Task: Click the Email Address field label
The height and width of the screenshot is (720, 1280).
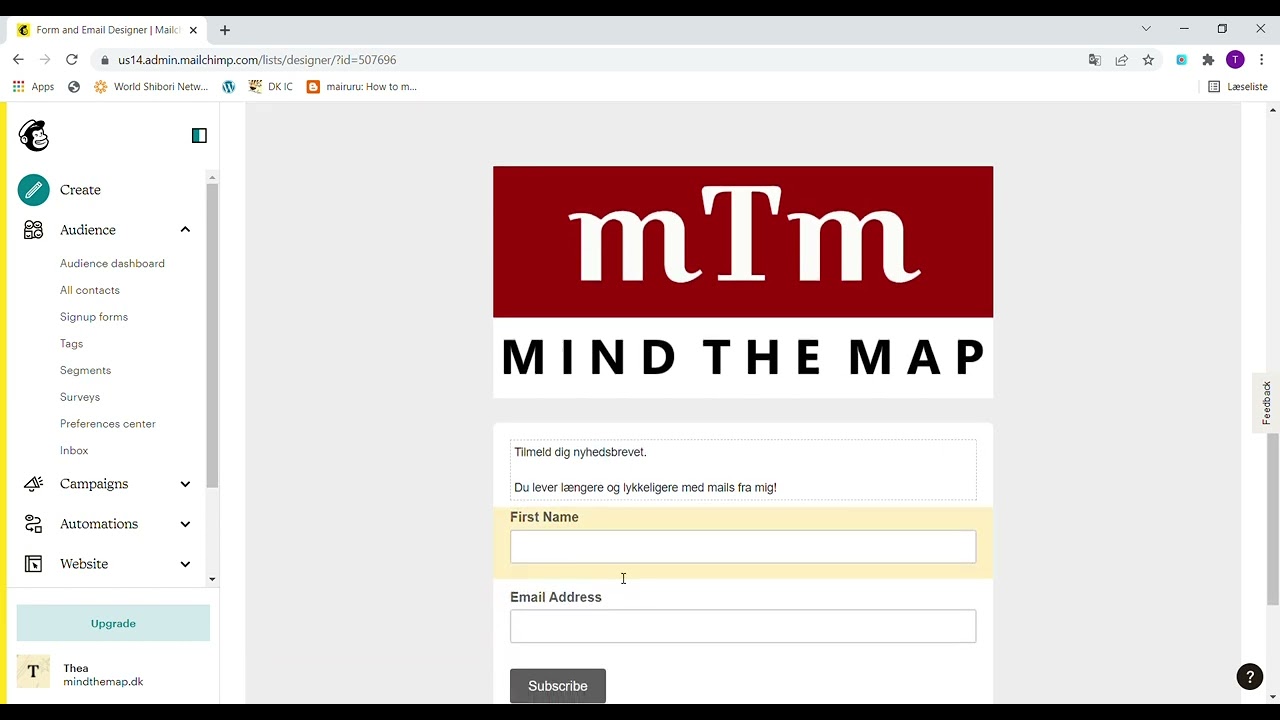Action: point(556,597)
